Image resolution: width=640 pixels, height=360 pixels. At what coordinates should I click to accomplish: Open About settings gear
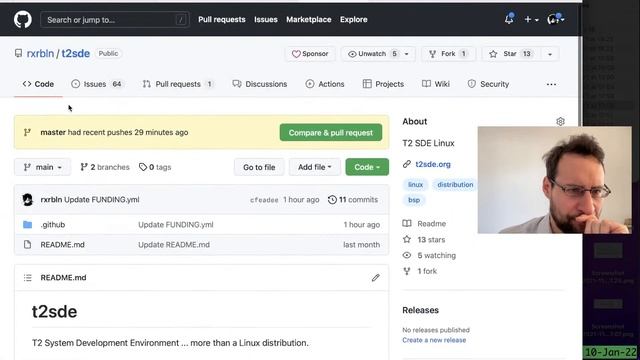560,121
